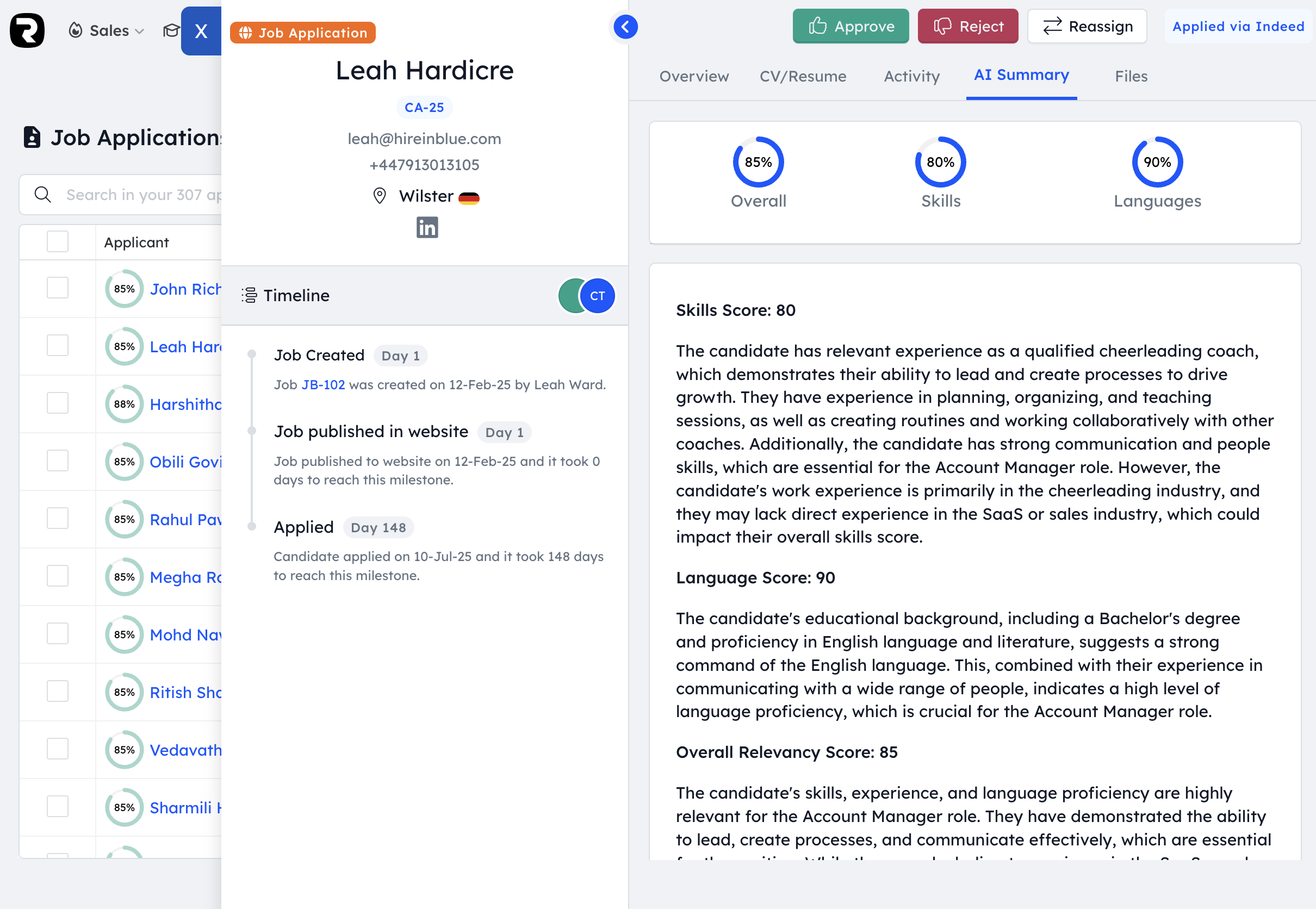Click the graduation cap learning icon
This screenshot has width=1316, height=909.
coord(171,30)
